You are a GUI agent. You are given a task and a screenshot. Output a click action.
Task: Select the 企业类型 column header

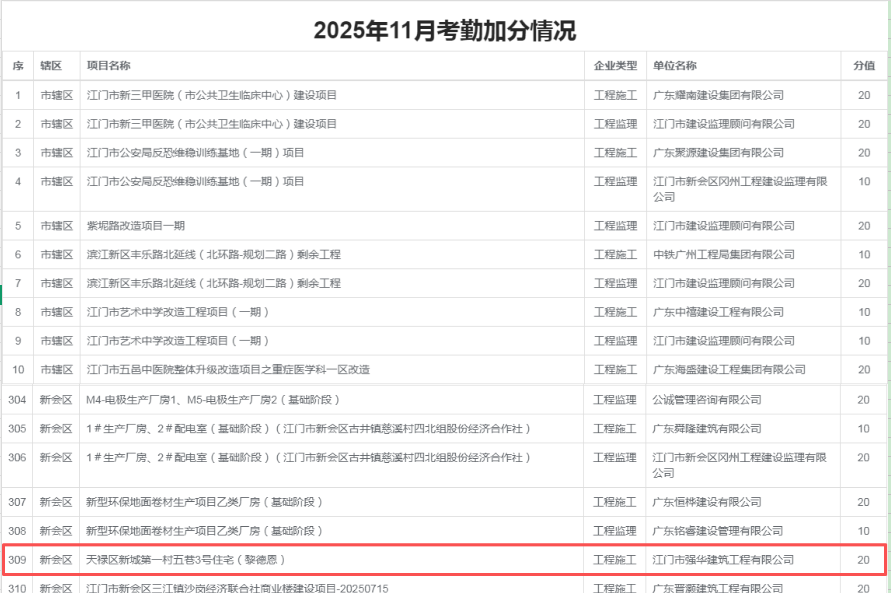point(615,66)
